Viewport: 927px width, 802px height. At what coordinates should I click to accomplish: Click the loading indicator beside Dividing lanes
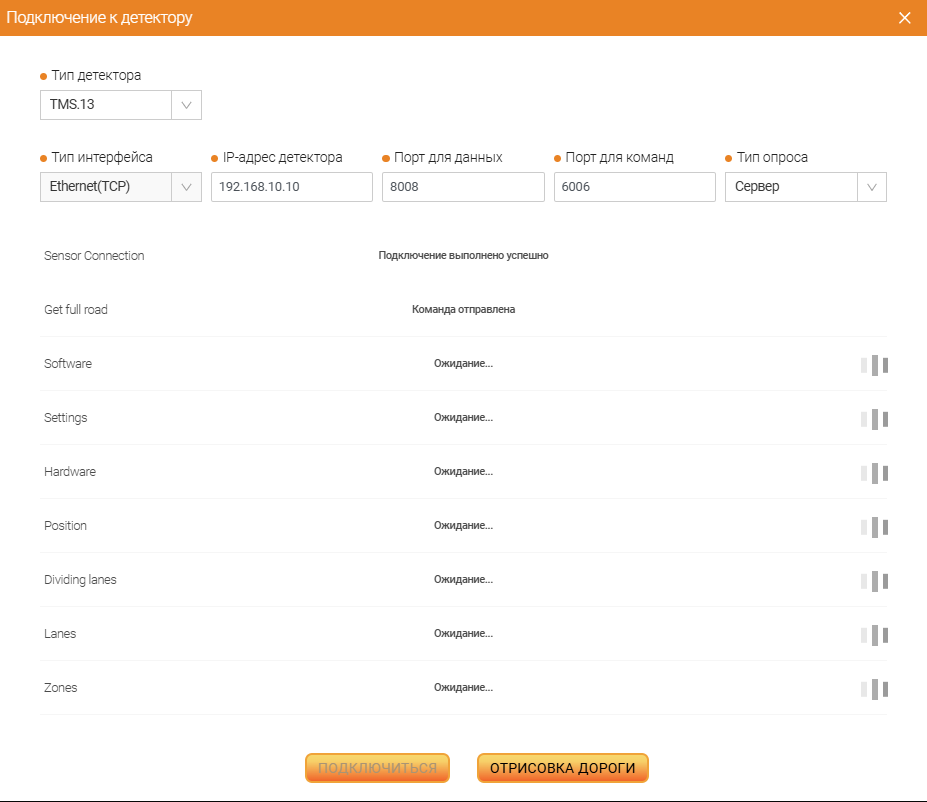pyautogui.click(x=872, y=581)
